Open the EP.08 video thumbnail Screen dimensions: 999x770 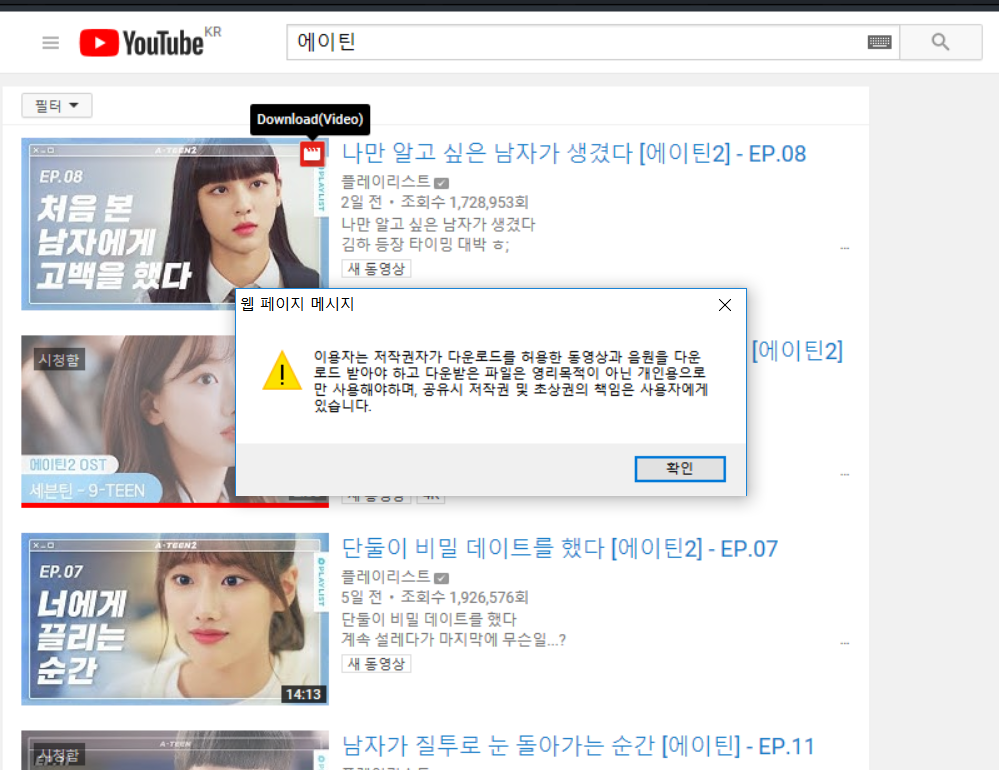175,224
